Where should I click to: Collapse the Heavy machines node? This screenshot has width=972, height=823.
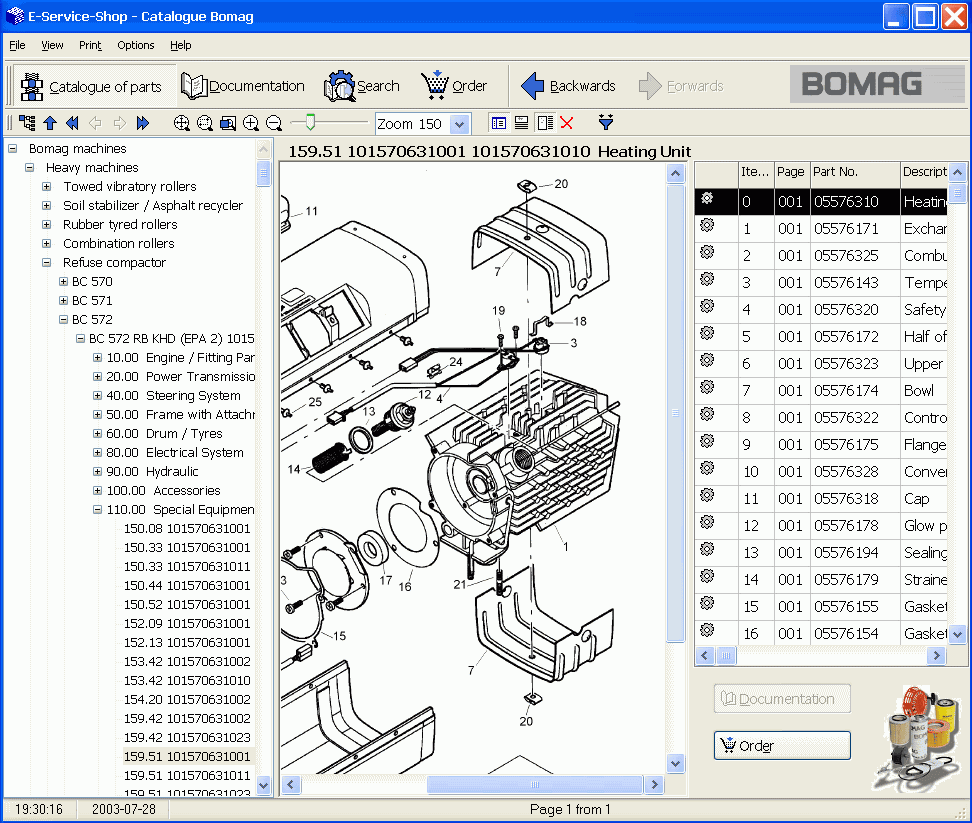[29, 167]
